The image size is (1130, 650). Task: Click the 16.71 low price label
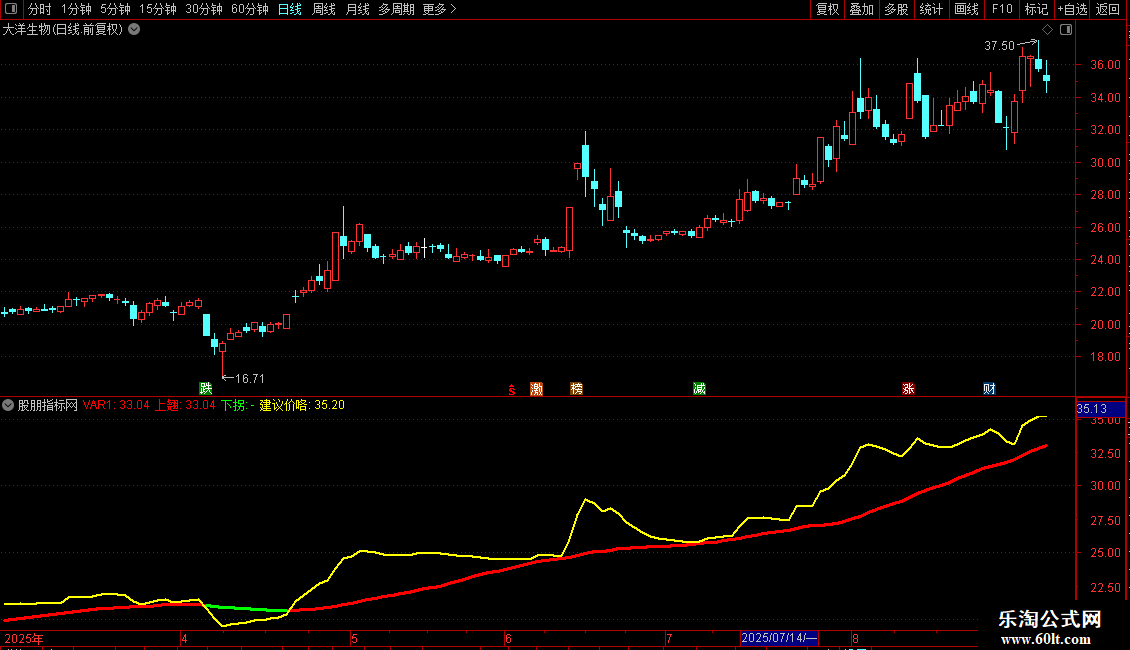250,378
